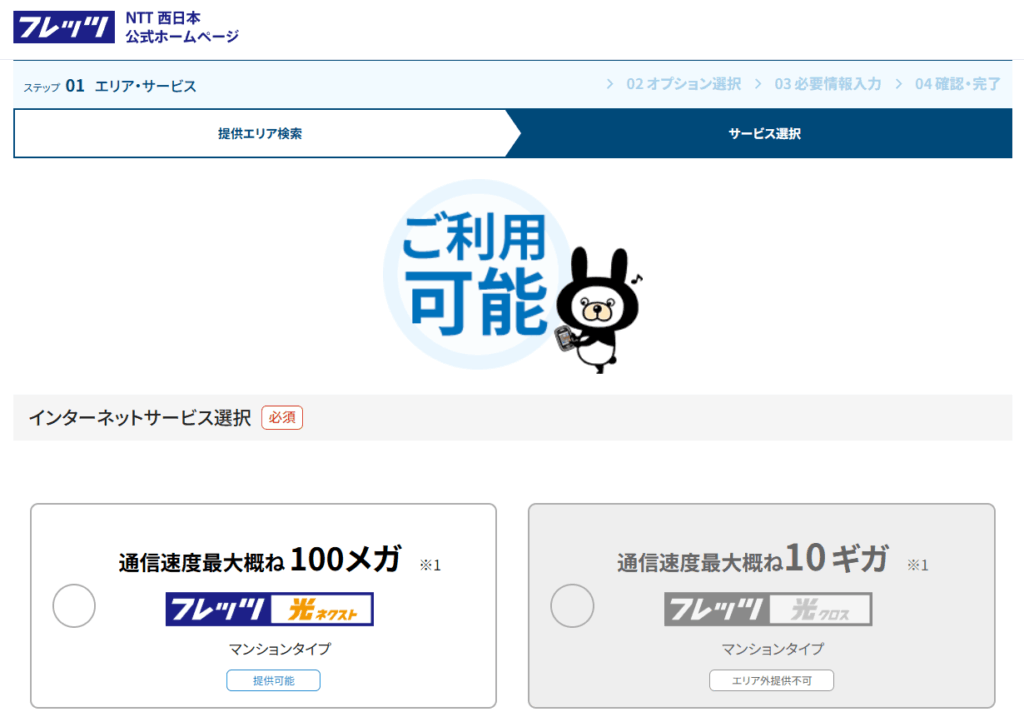The image size is (1024, 717).
Task: Select the 100メガ フレッツ光ネクスト radio button
Action: pos(74,606)
